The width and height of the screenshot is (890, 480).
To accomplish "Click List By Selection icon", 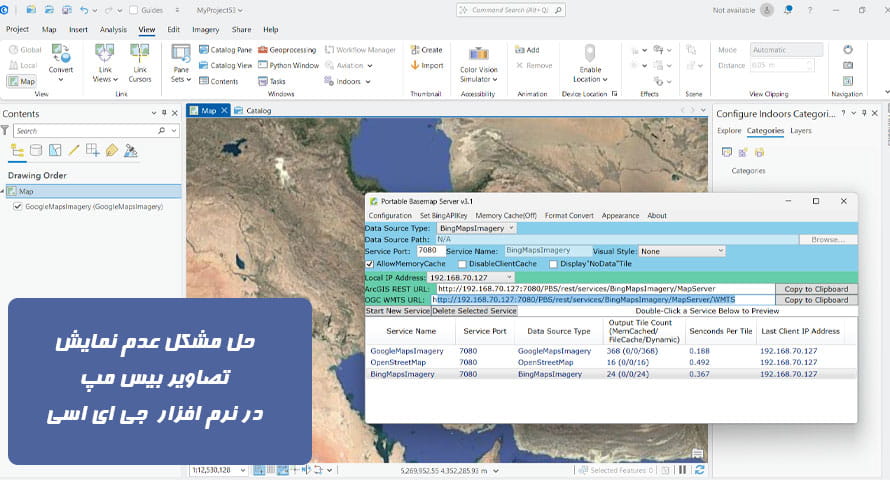I will point(55,150).
